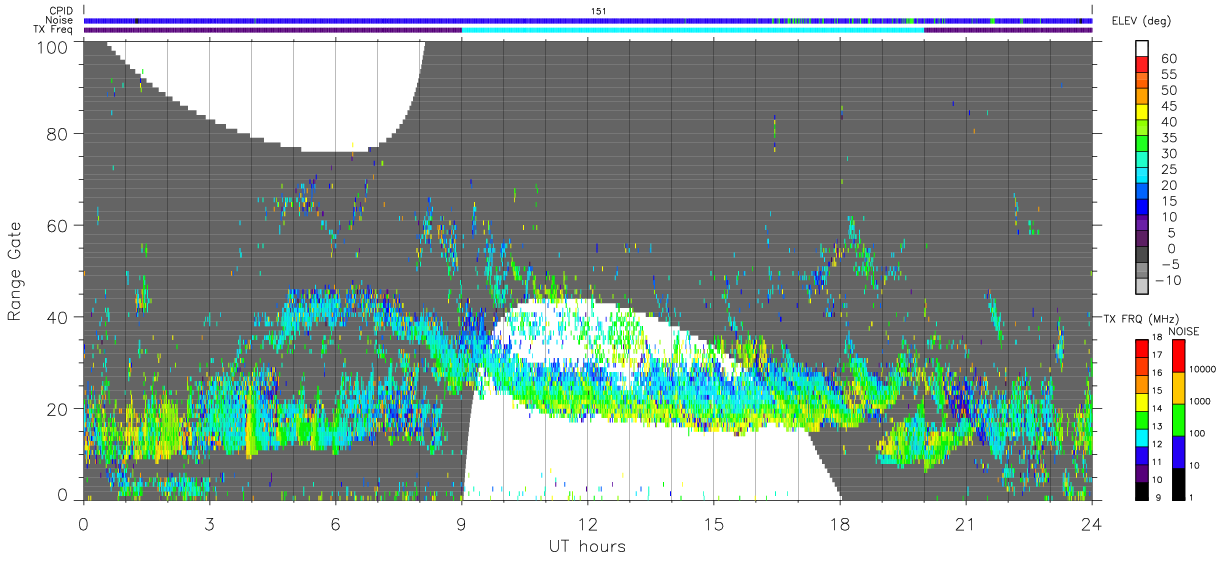
Task: Pick the dark gray ELEV swatch between -5 and 0
Action: [x=1142, y=256]
